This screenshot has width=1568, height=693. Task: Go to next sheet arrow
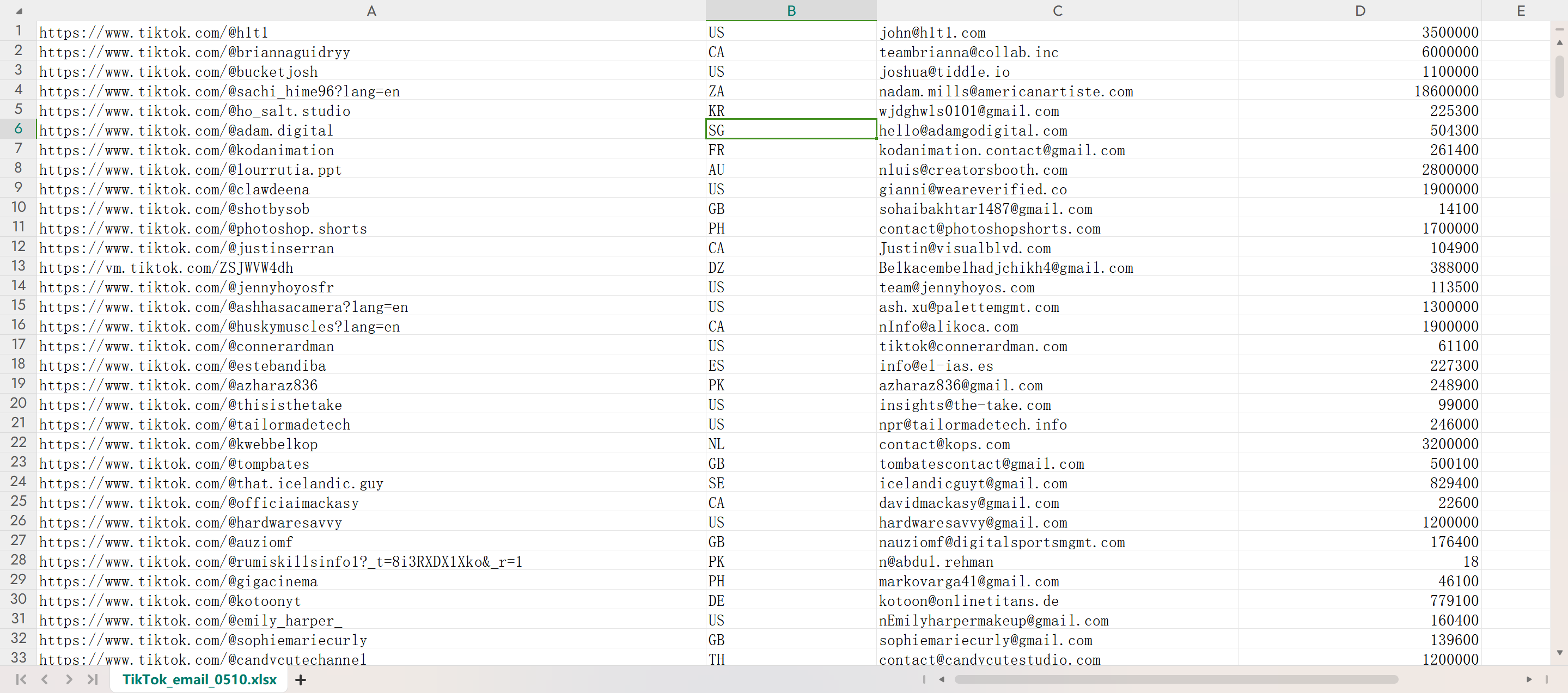(x=69, y=679)
